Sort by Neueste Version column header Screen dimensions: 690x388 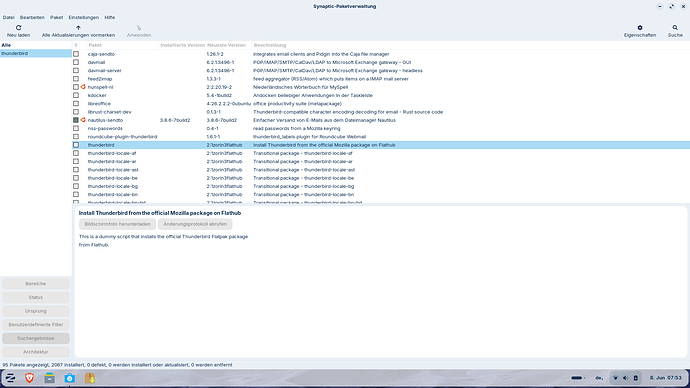(228, 45)
